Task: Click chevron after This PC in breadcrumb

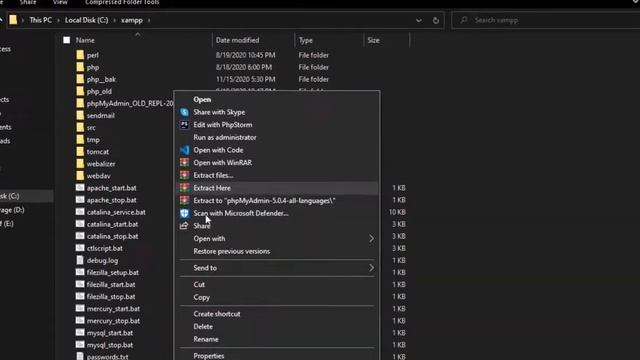Action: pyautogui.click(x=58, y=20)
